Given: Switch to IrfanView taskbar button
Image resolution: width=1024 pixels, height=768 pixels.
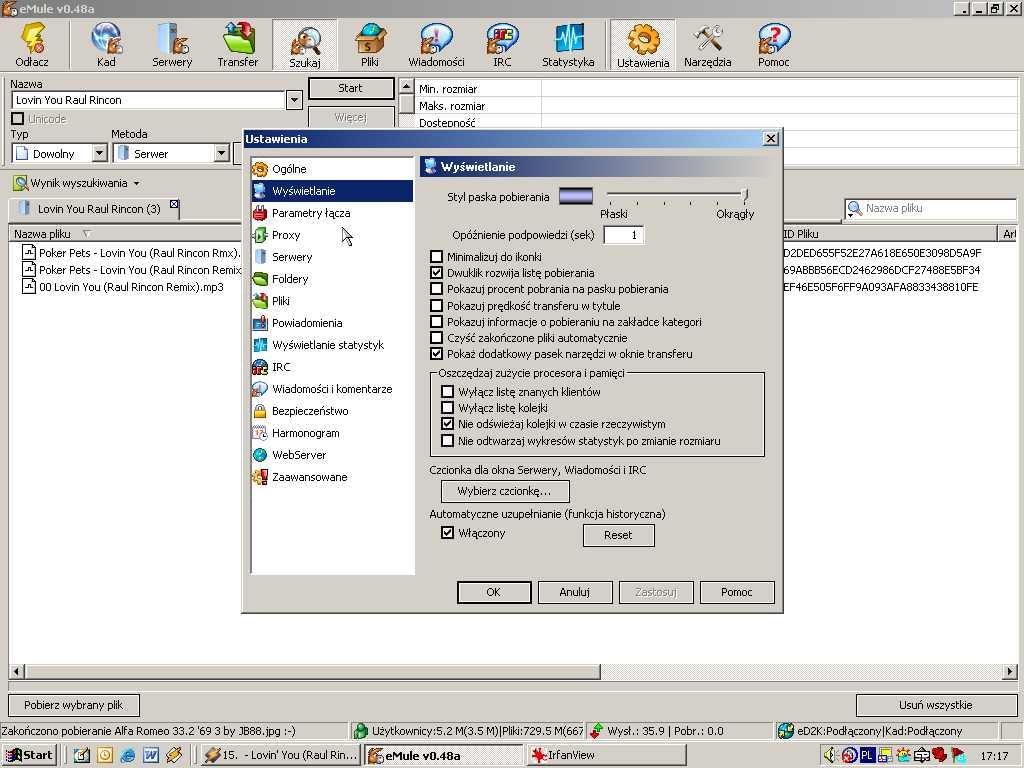Looking at the screenshot, I should [x=607, y=756].
